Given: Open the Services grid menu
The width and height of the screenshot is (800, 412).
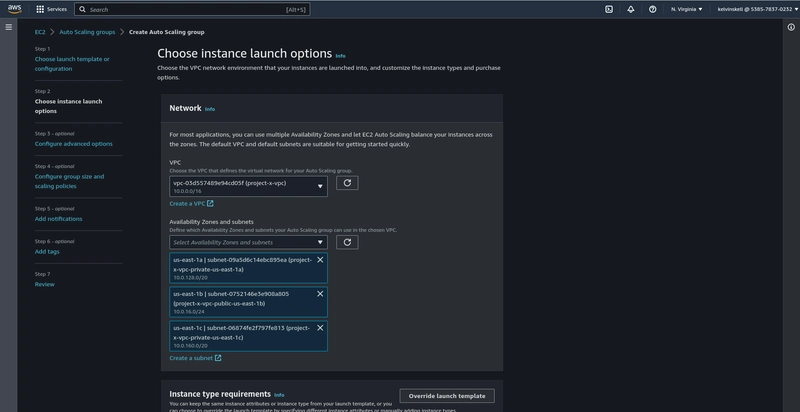Looking at the screenshot, I should (x=52, y=9).
